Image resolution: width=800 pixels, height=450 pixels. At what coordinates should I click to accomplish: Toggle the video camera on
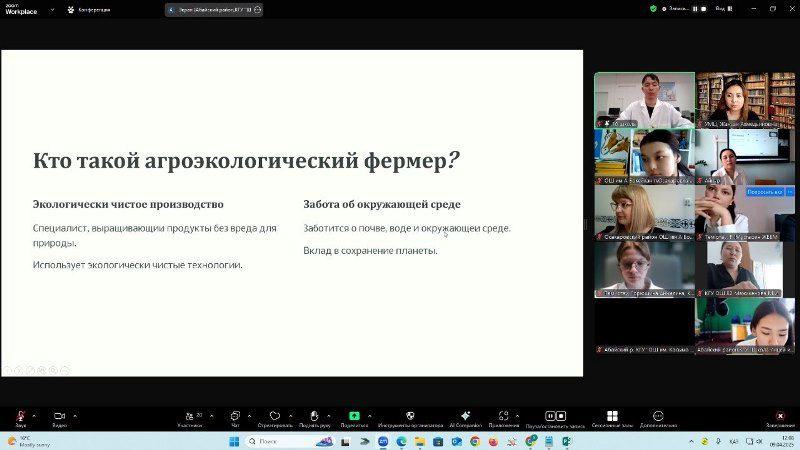point(59,415)
